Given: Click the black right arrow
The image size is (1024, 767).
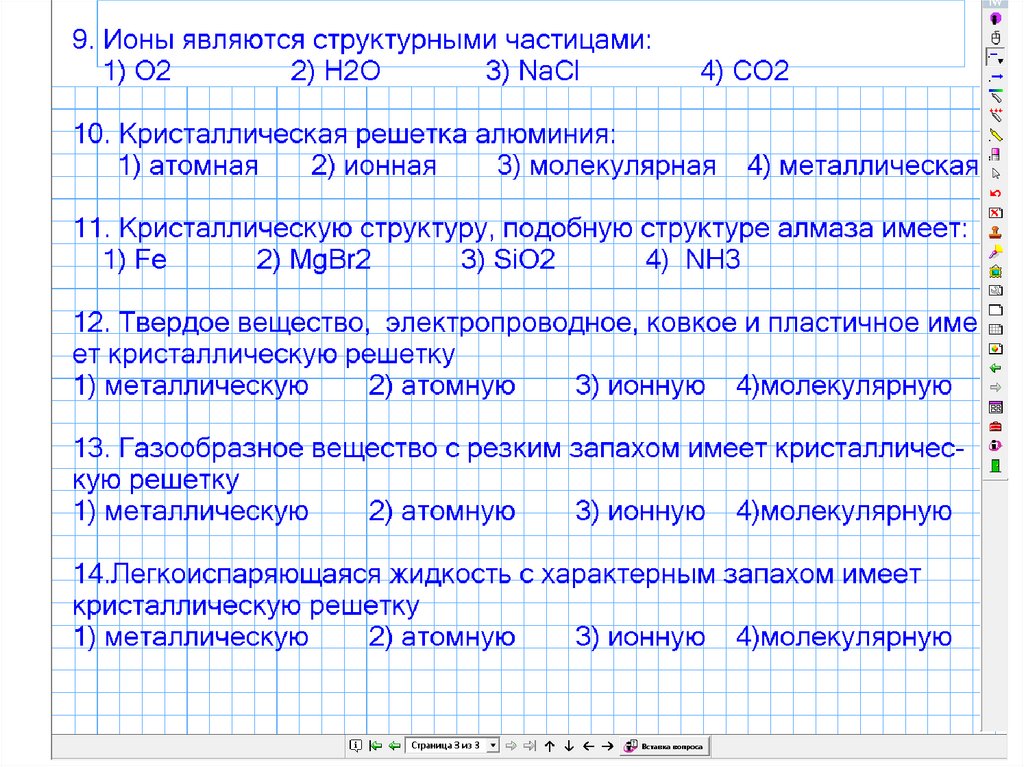Looking at the screenshot, I should 607,745.
